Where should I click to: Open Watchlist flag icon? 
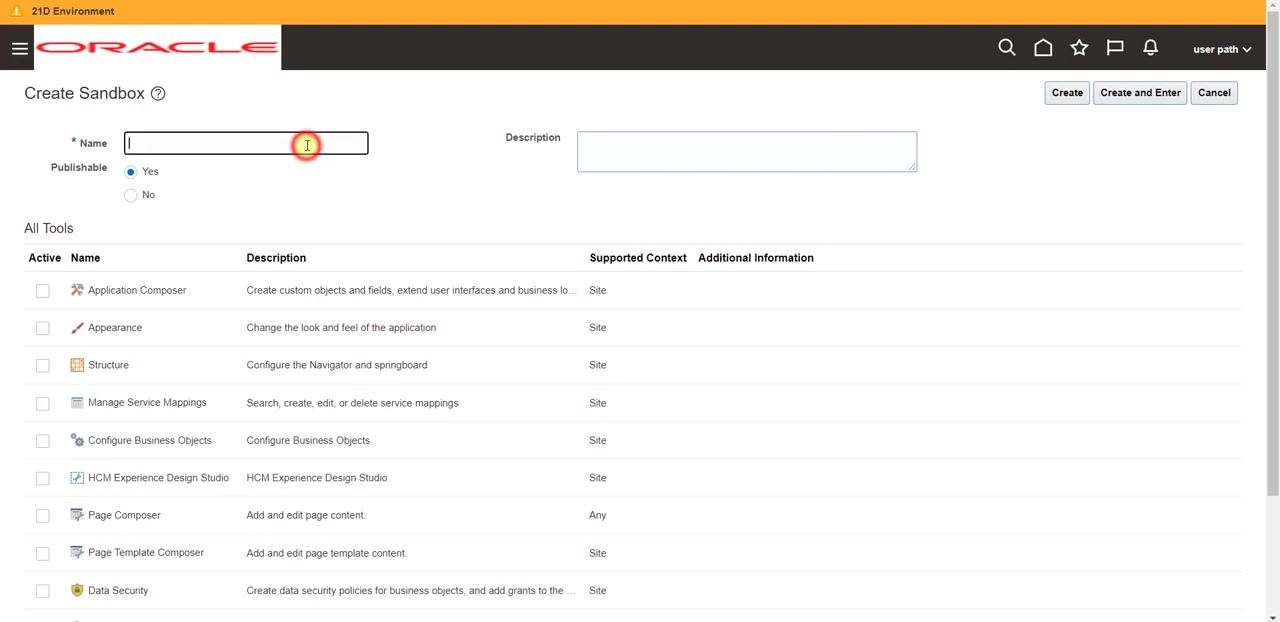pos(1115,48)
